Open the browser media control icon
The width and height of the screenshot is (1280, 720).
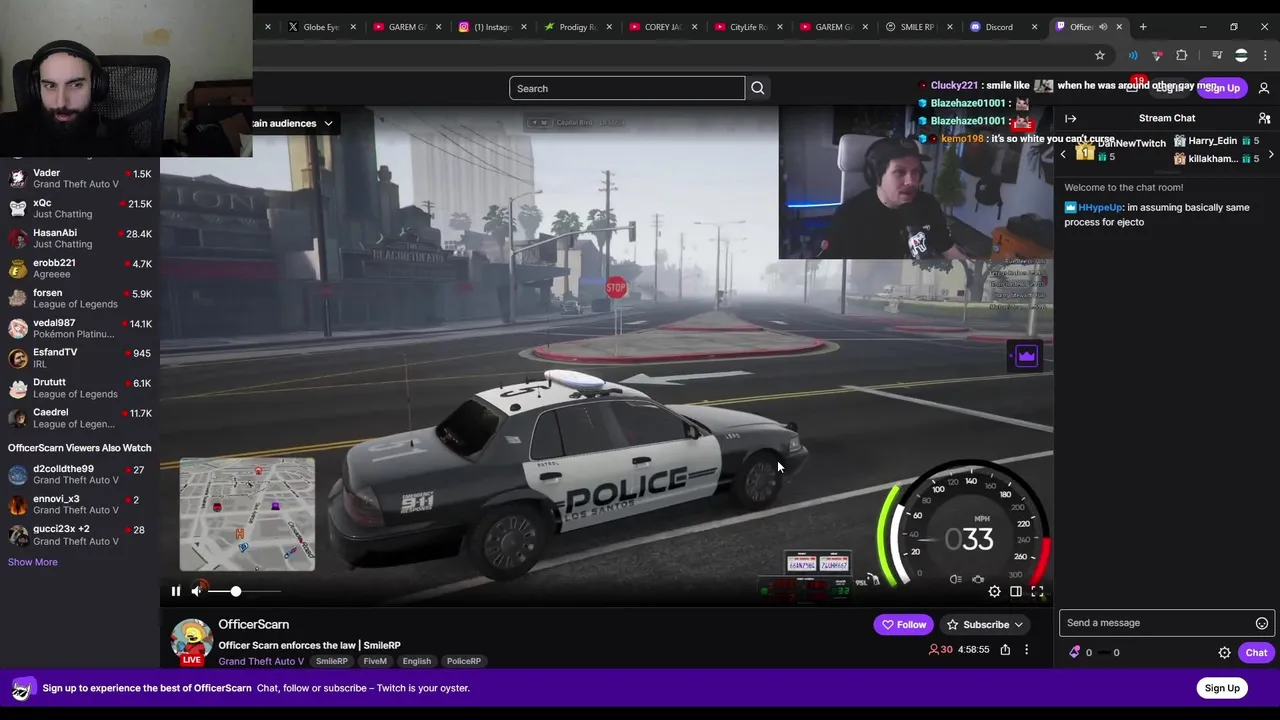1217,55
